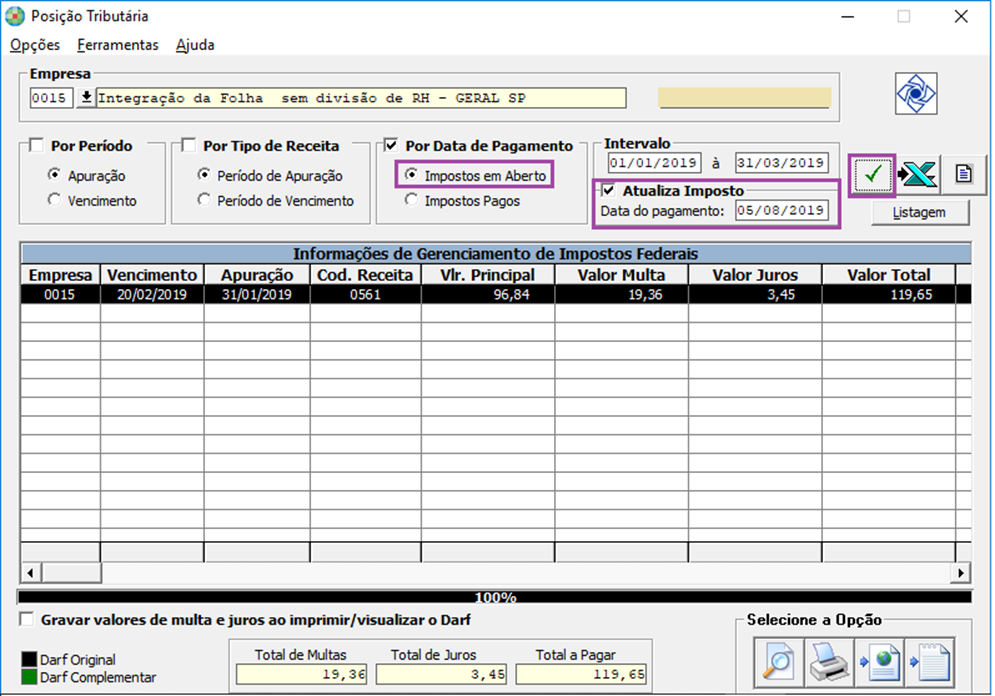Screen dimensions: 995x696
Task: Select Impostos em Aberto radio option
Action: click(411, 174)
